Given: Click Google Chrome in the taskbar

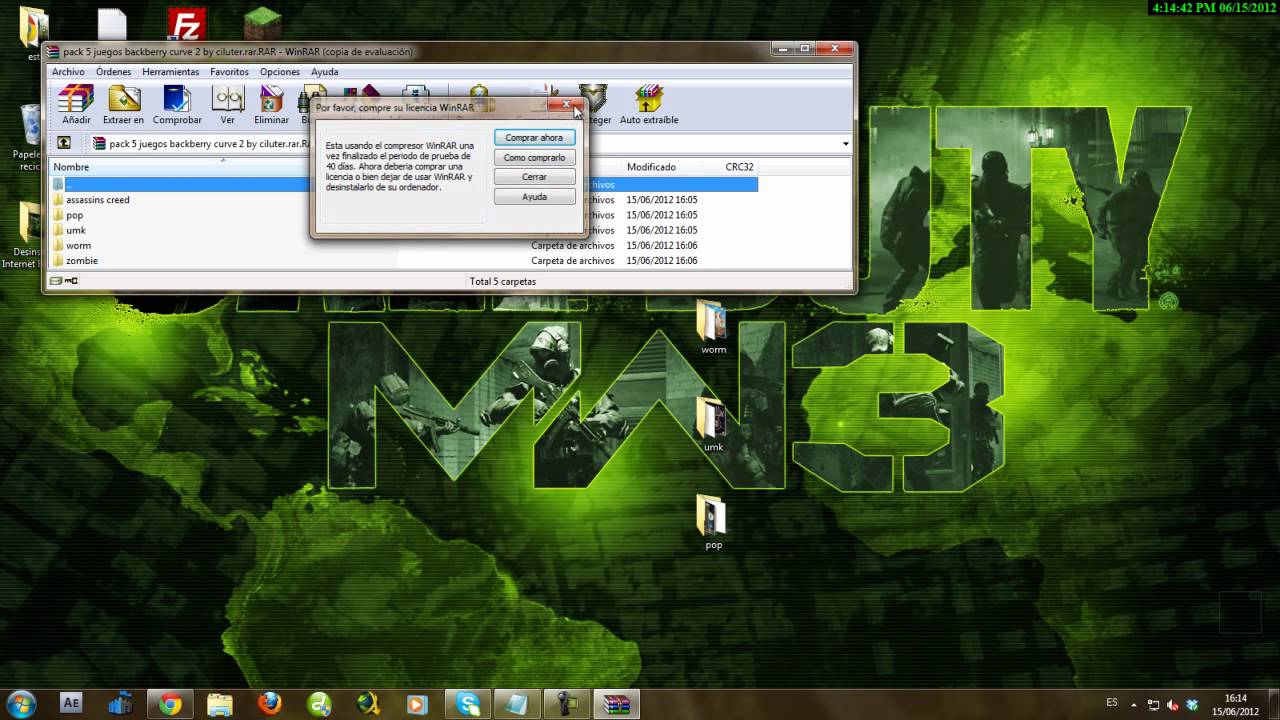Looking at the screenshot, I should tap(170, 704).
